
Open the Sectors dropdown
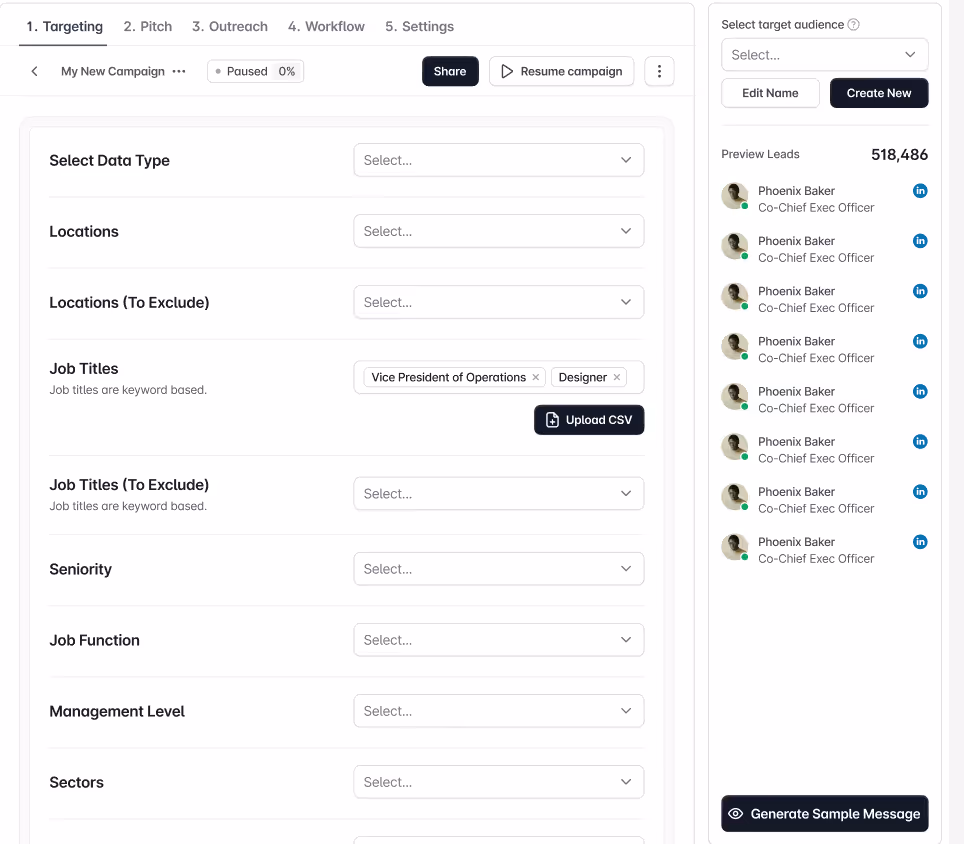tap(499, 782)
